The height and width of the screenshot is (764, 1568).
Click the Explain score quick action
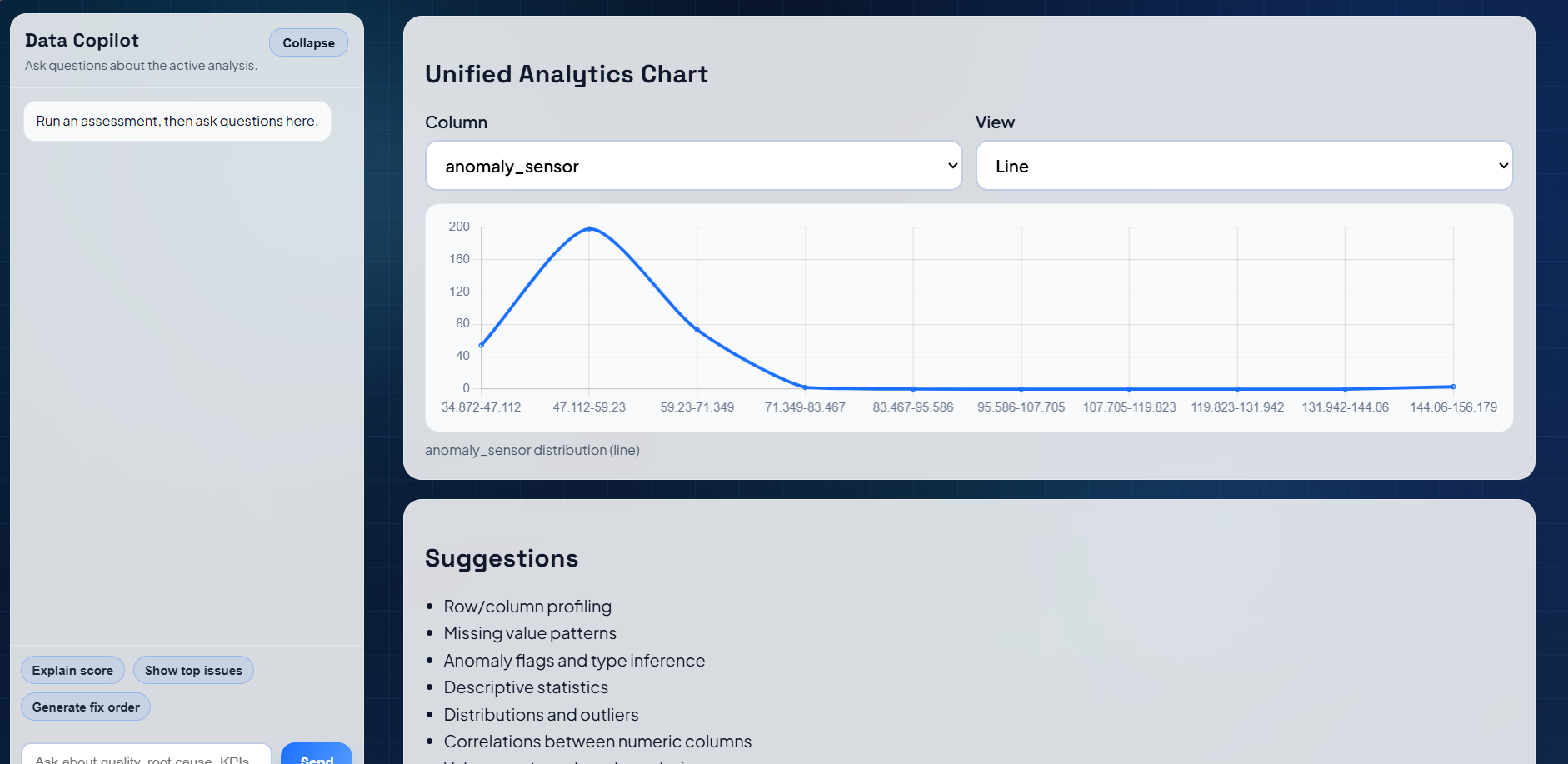point(72,670)
